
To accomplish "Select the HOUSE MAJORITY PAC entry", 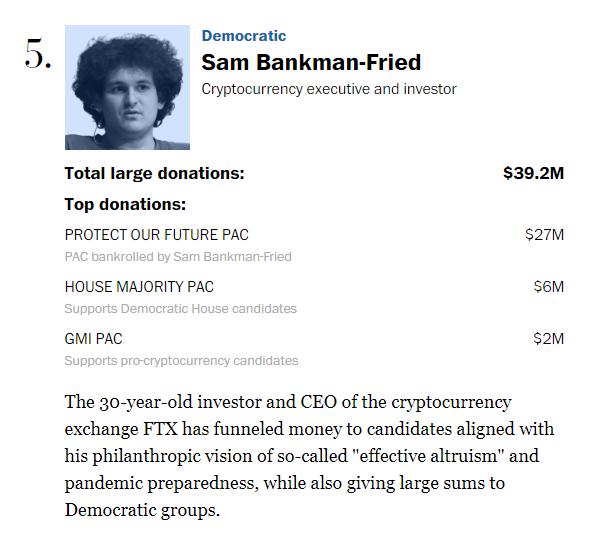I will point(139,287).
